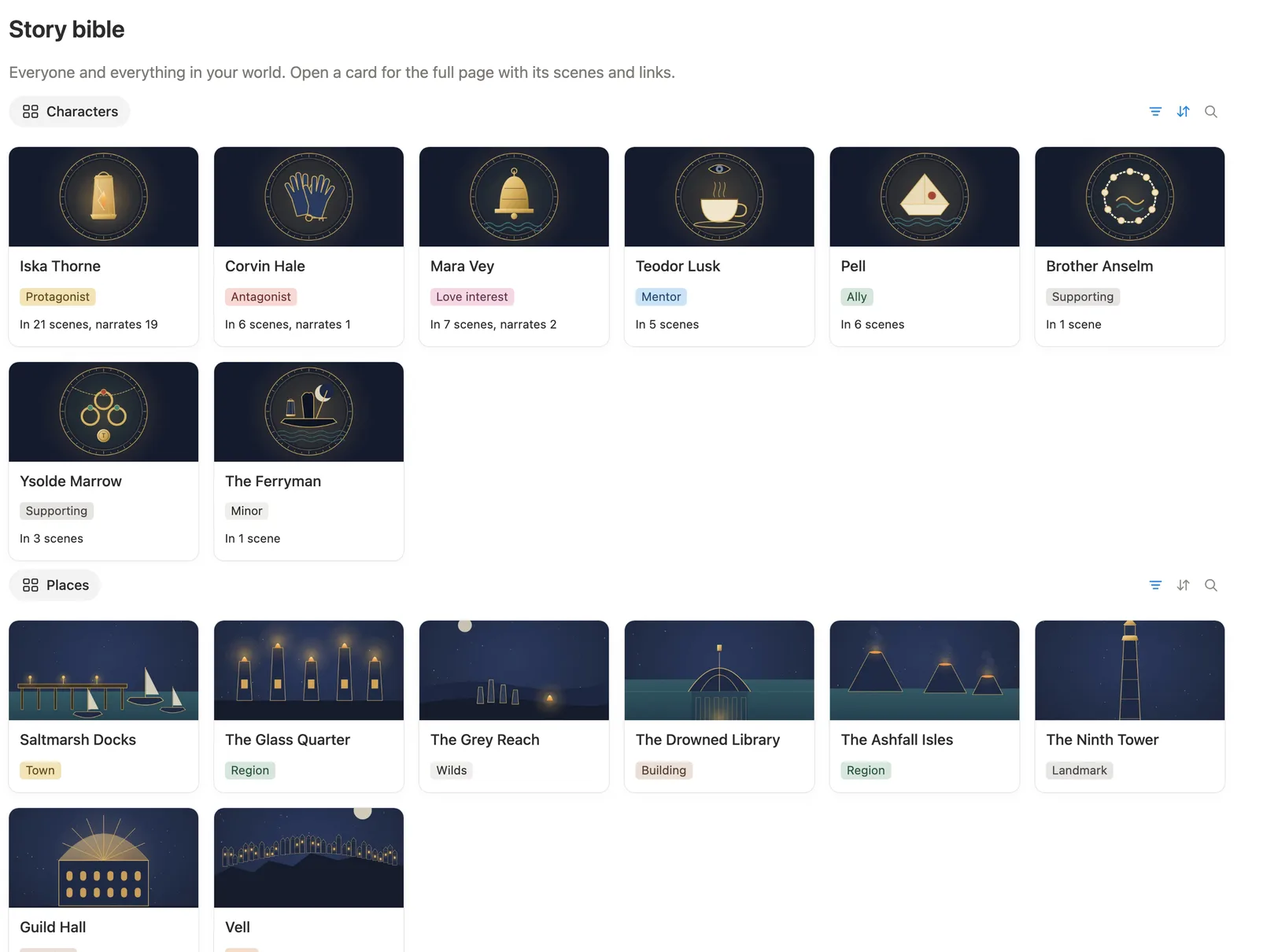This screenshot has height=952, width=1278.
Task: Open the Iska Thorne card title
Action: pos(61,266)
